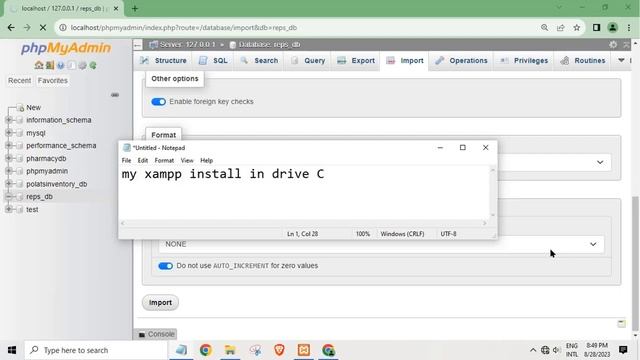640x360 pixels.
Task: Open phpMyAdmin home icon in sidebar
Action: tap(39, 65)
